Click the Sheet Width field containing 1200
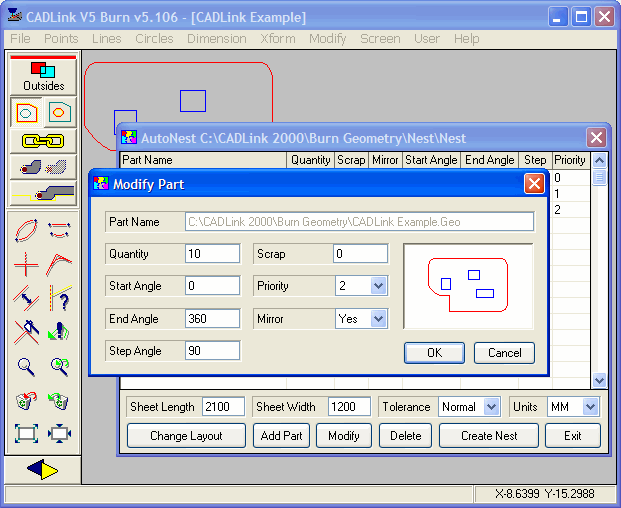The width and height of the screenshot is (621, 508). click(x=349, y=407)
